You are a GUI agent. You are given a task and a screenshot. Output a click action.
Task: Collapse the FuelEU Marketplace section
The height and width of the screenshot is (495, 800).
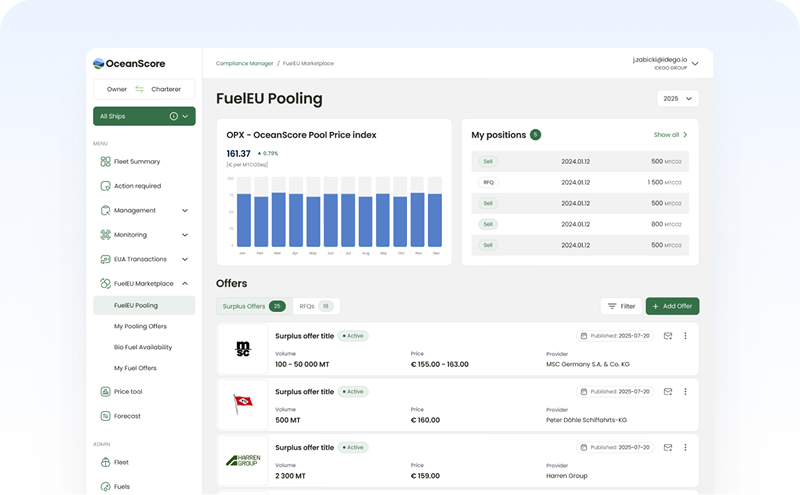[185, 284]
